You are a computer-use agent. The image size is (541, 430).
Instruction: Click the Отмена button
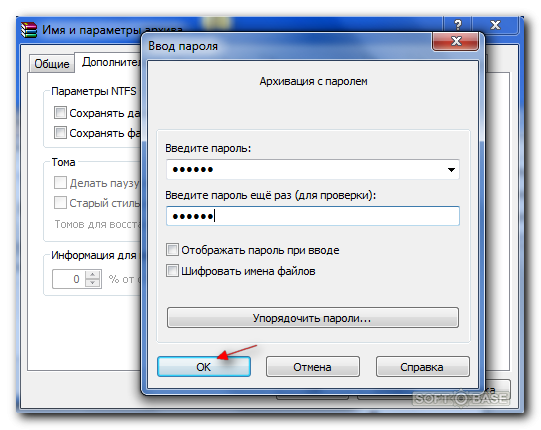point(313,367)
